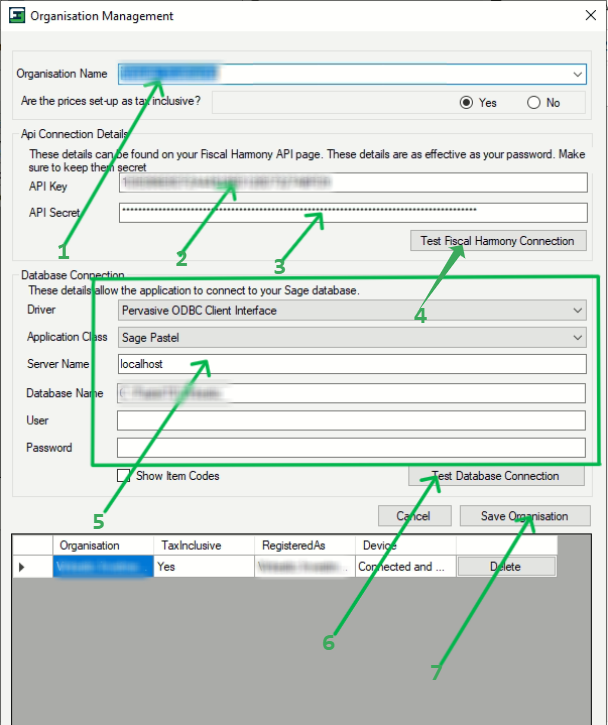Select the blurred Organisation cell in the table
Screen dimensions: 608x725
(x=103, y=566)
